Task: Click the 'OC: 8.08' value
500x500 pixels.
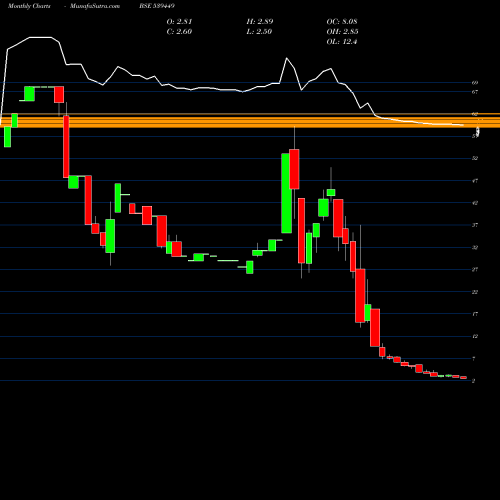Action: coord(342,22)
